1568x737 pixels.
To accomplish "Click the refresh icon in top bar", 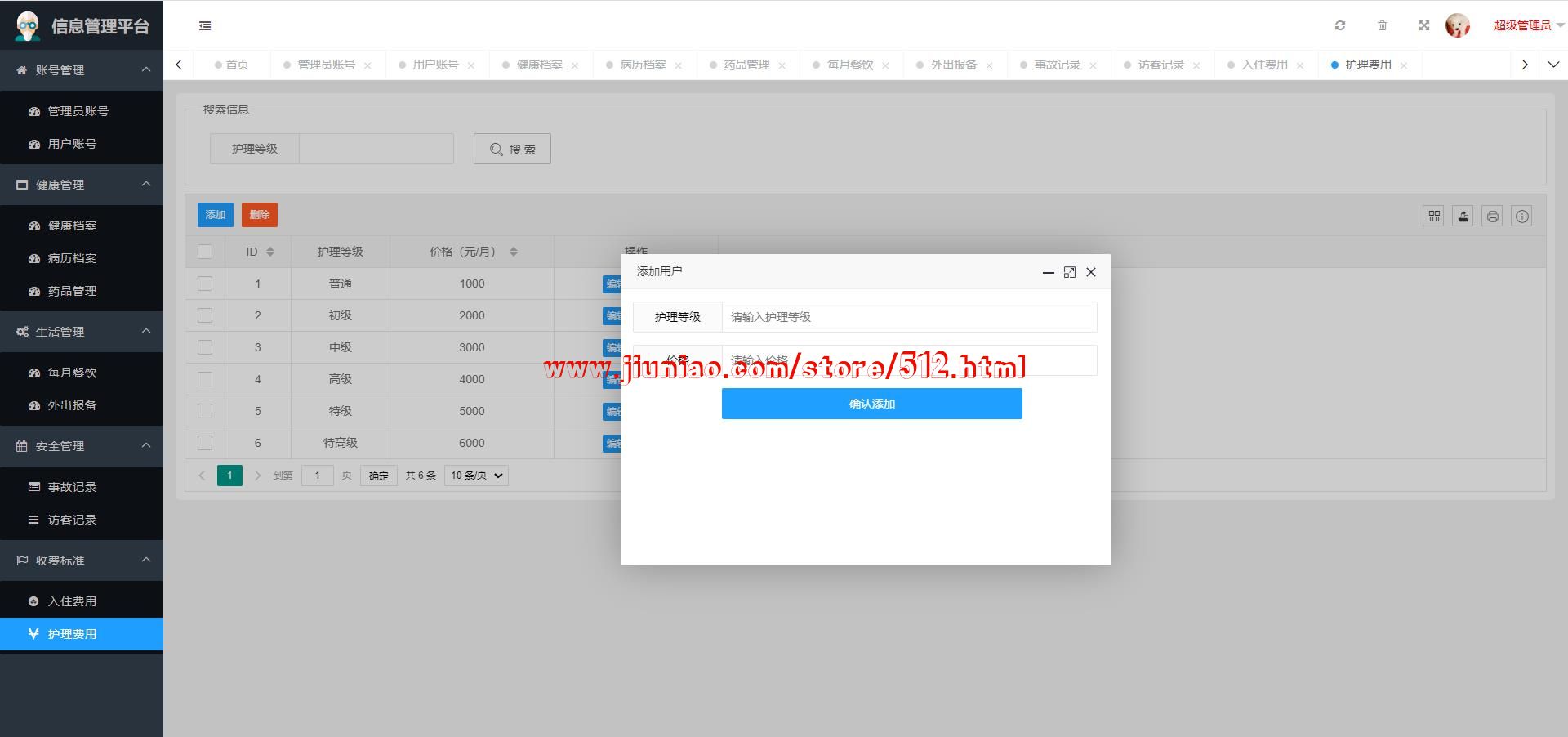I will [1340, 25].
